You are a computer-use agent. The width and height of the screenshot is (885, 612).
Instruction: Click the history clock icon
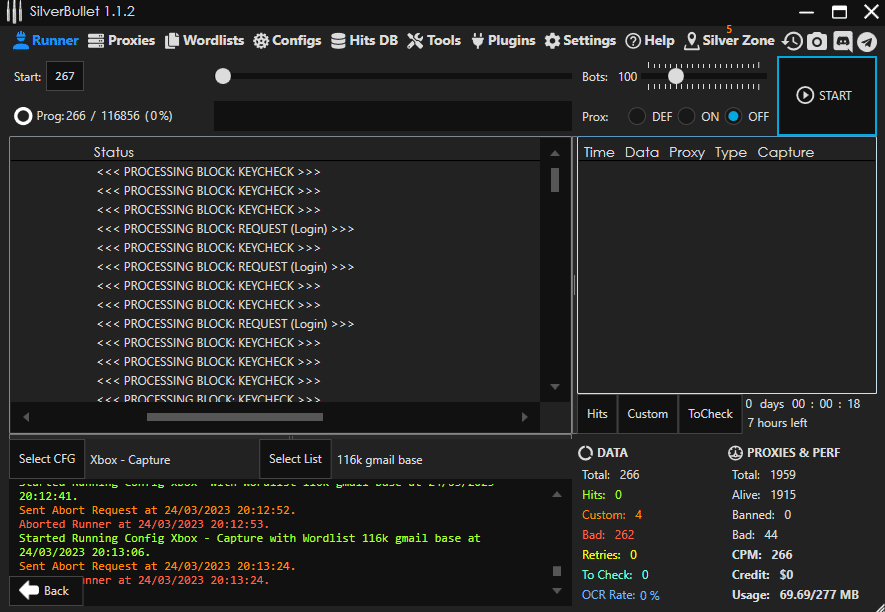click(793, 41)
